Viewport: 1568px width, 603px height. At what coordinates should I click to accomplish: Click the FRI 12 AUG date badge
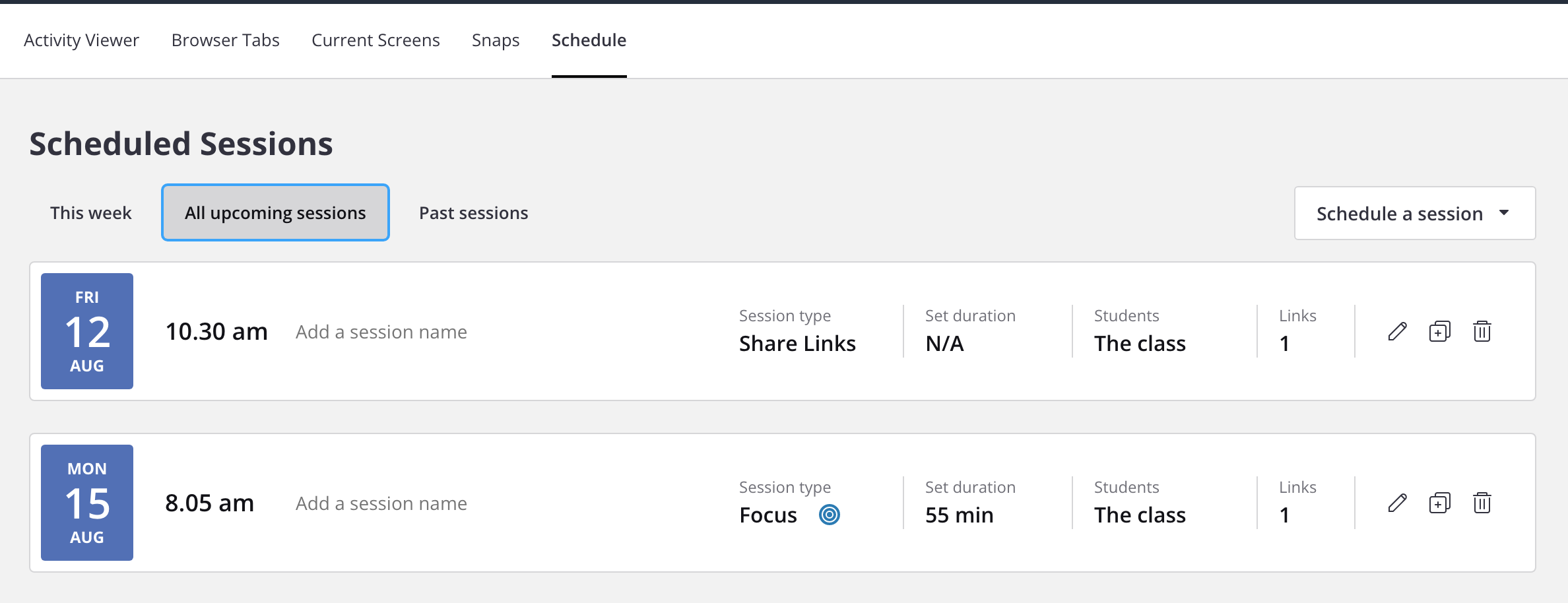pyautogui.click(x=86, y=331)
